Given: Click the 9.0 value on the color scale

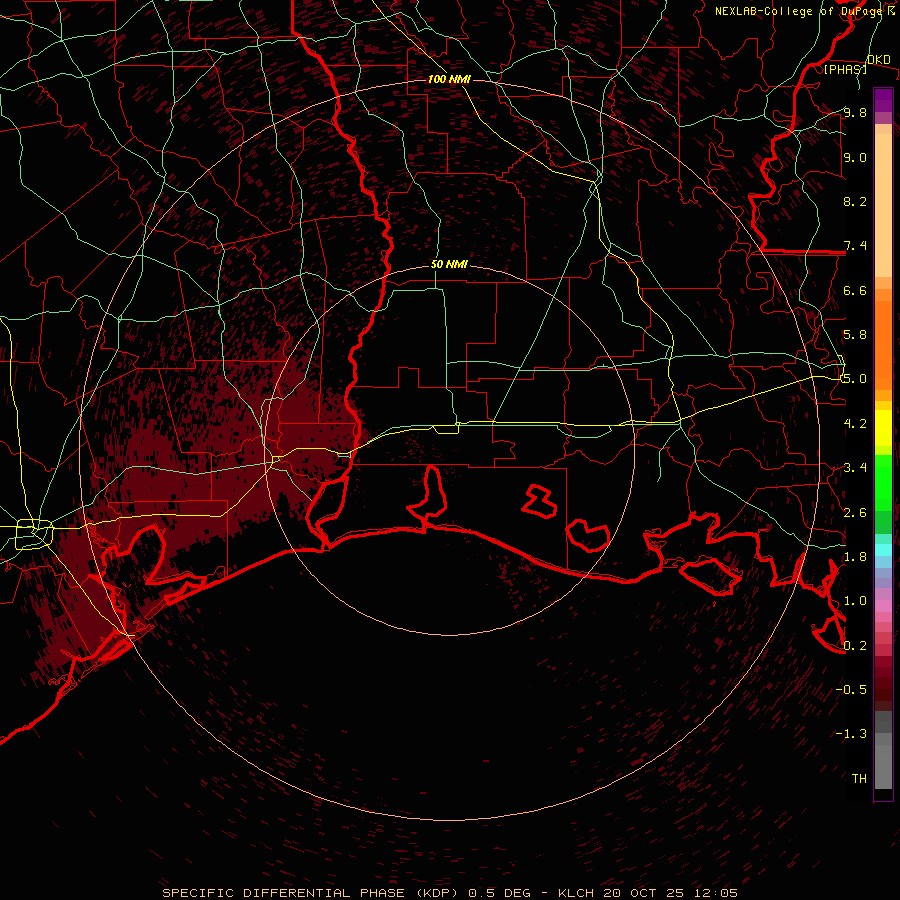Looking at the screenshot, I should coord(855,157).
